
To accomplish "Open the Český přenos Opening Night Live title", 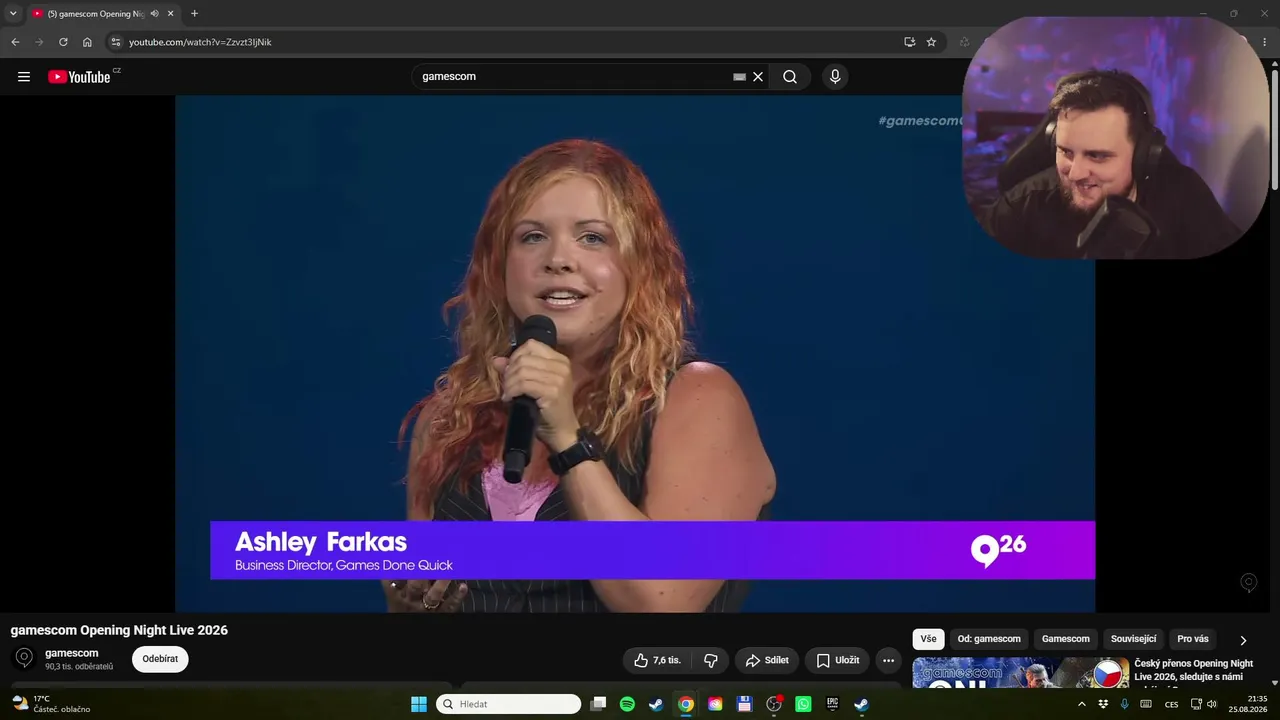I will (1193, 670).
